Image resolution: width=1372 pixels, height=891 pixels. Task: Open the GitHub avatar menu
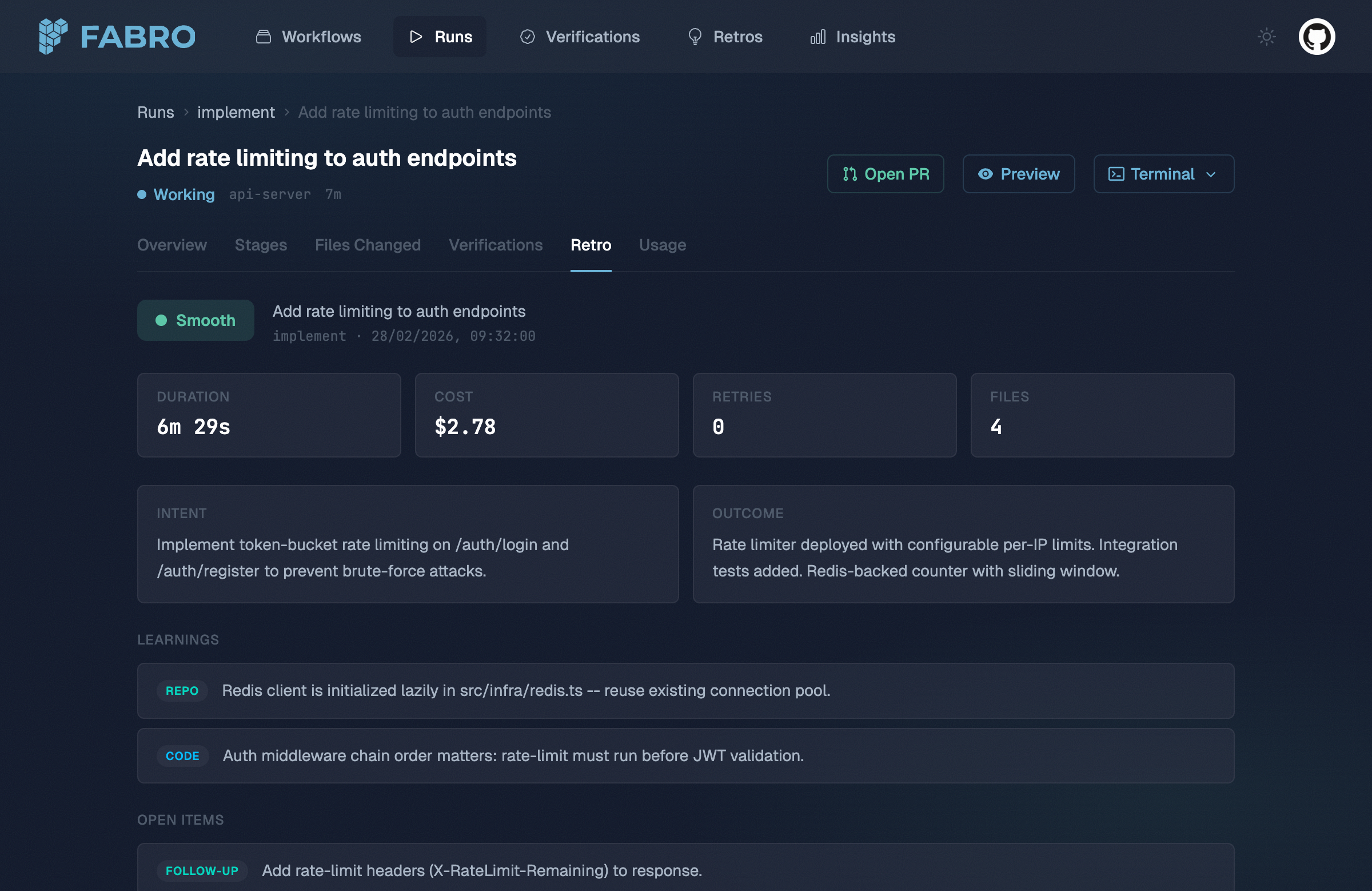tap(1318, 37)
